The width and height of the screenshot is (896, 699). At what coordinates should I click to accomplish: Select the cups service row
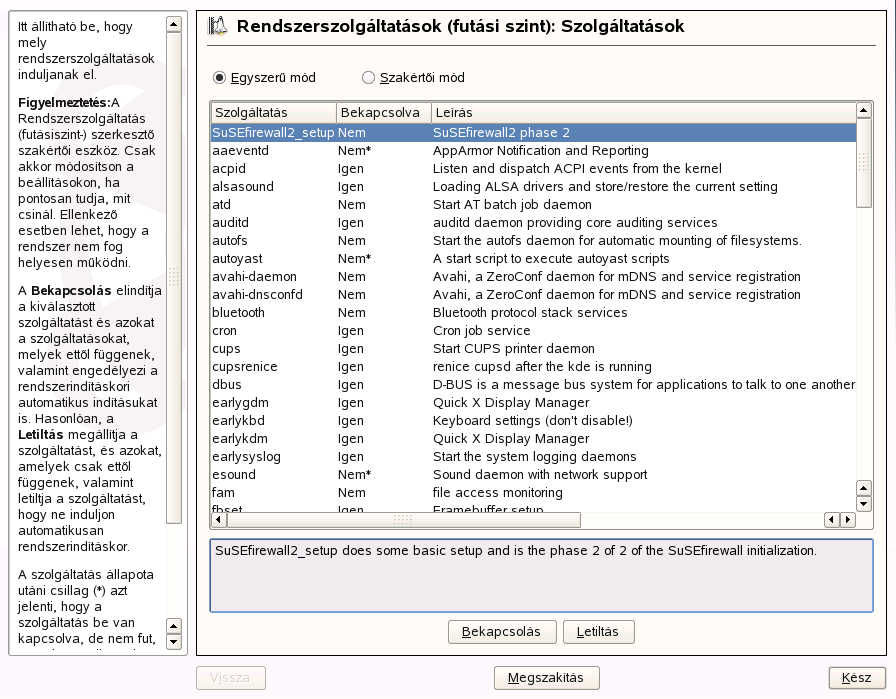[x=533, y=349]
